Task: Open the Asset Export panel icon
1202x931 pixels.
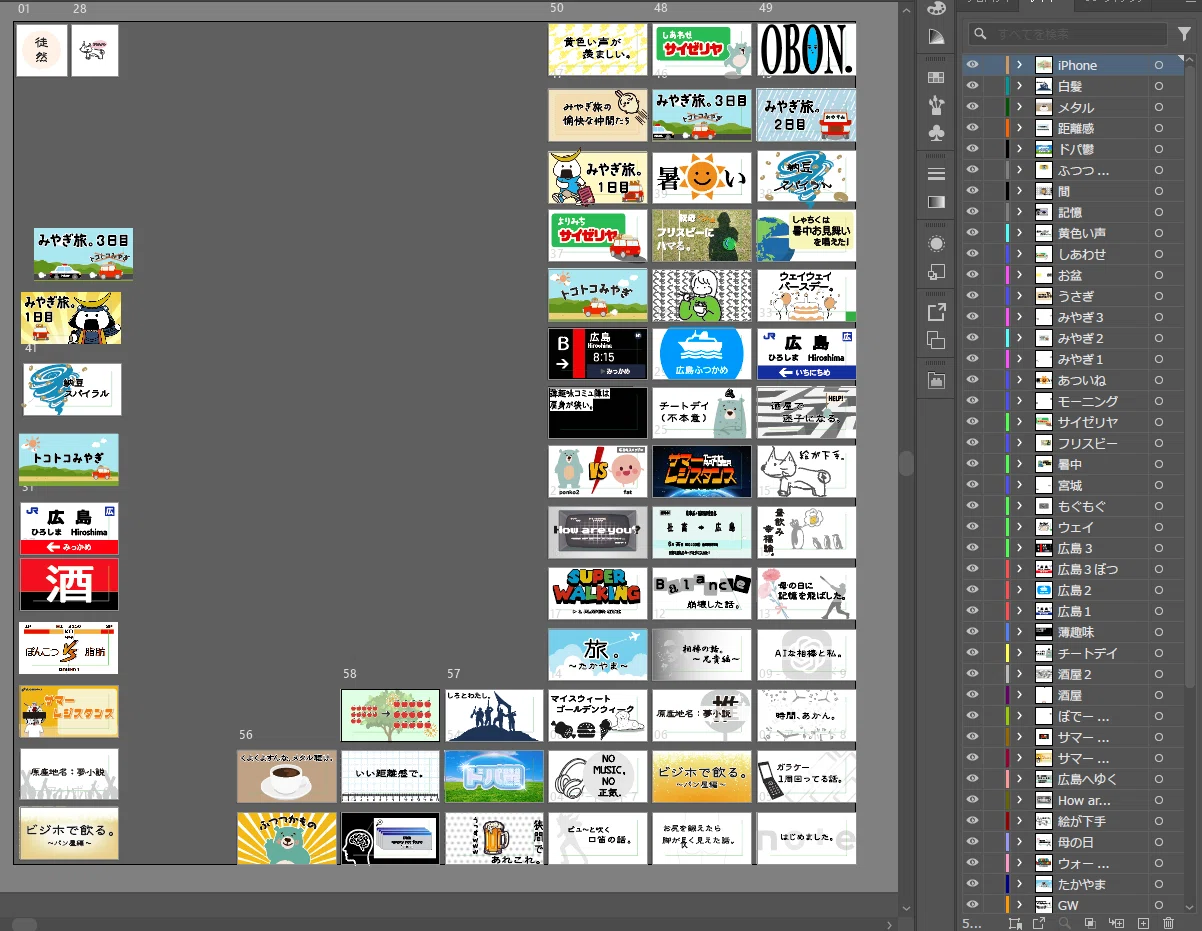Action: (936, 312)
